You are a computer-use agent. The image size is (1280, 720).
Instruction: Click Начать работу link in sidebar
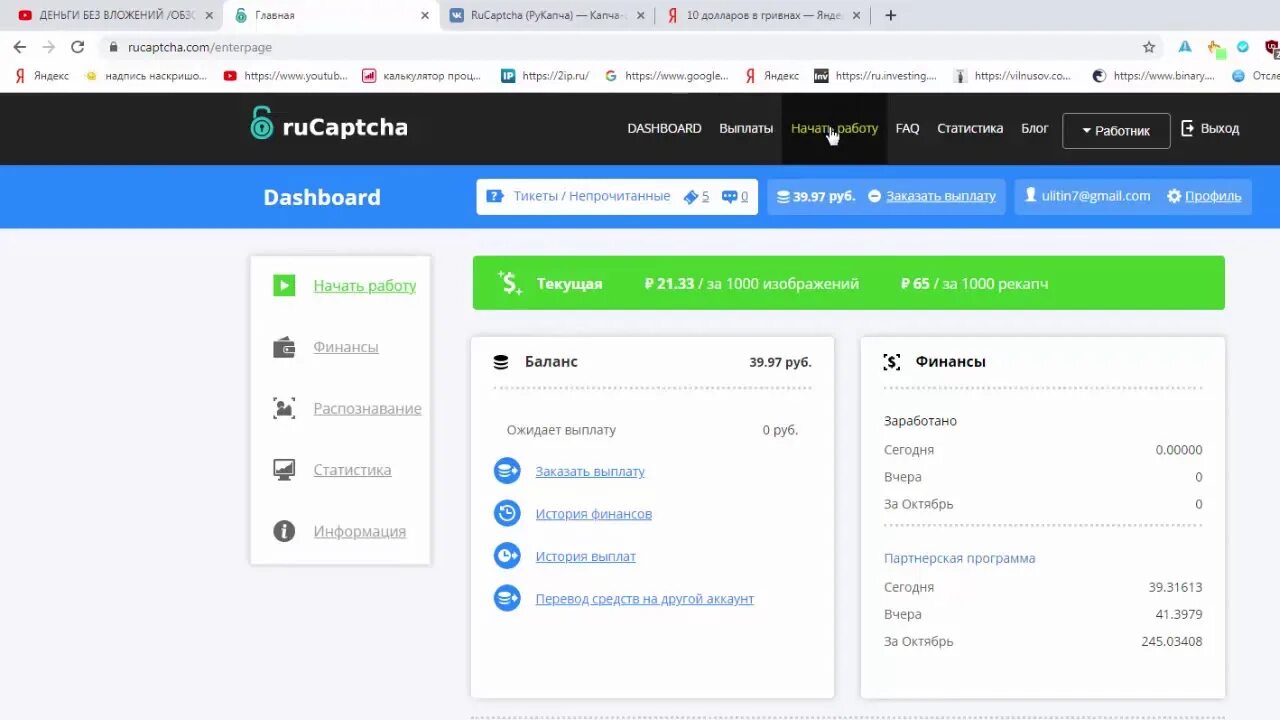point(365,285)
